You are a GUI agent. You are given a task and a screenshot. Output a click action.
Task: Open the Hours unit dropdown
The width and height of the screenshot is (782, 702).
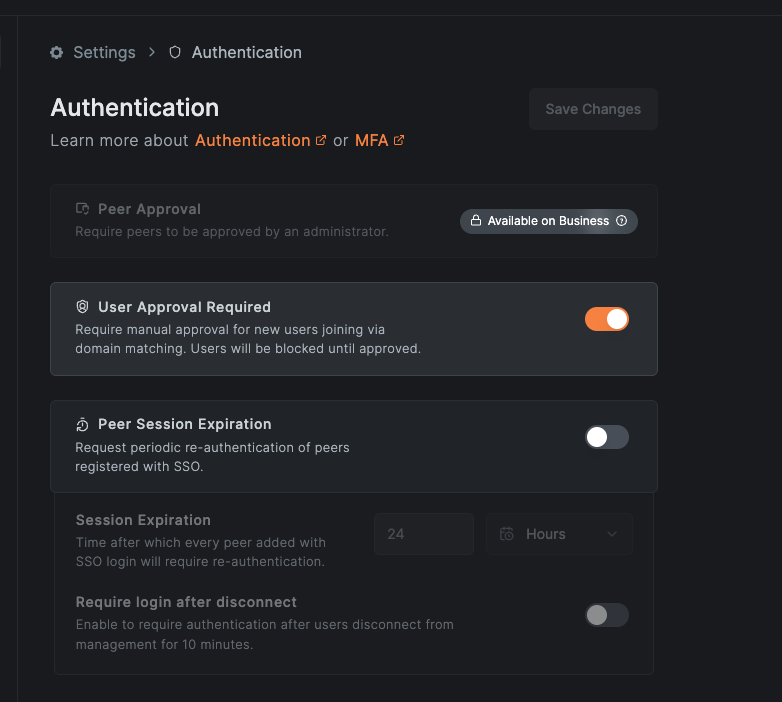[x=559, y=534]
